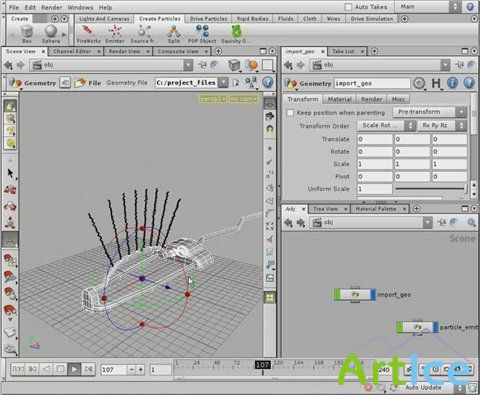480x395 pixels.
Task: Go forward in Scene View path history
Action: 21,65
